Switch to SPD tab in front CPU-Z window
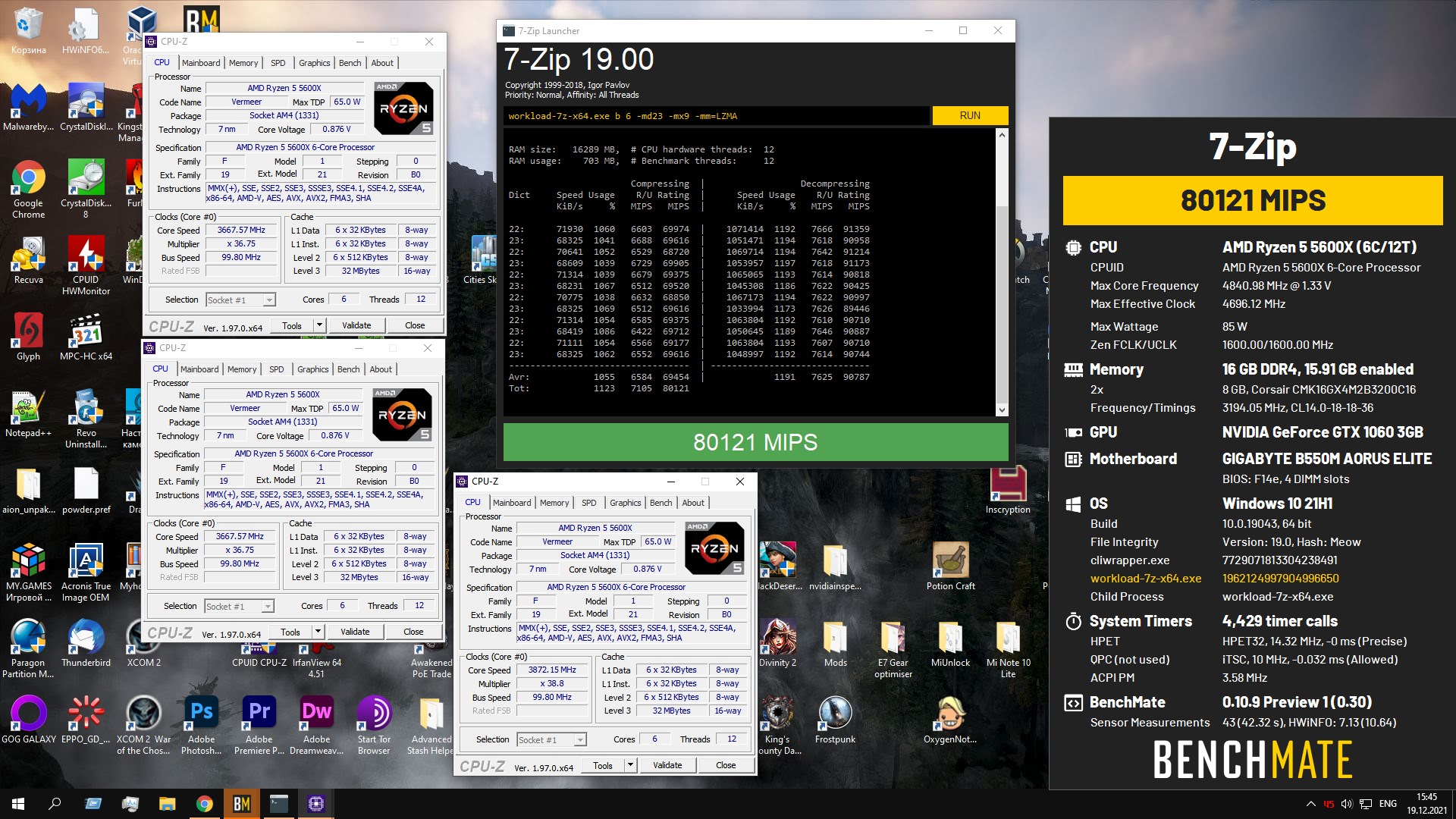 pos(589,503)
